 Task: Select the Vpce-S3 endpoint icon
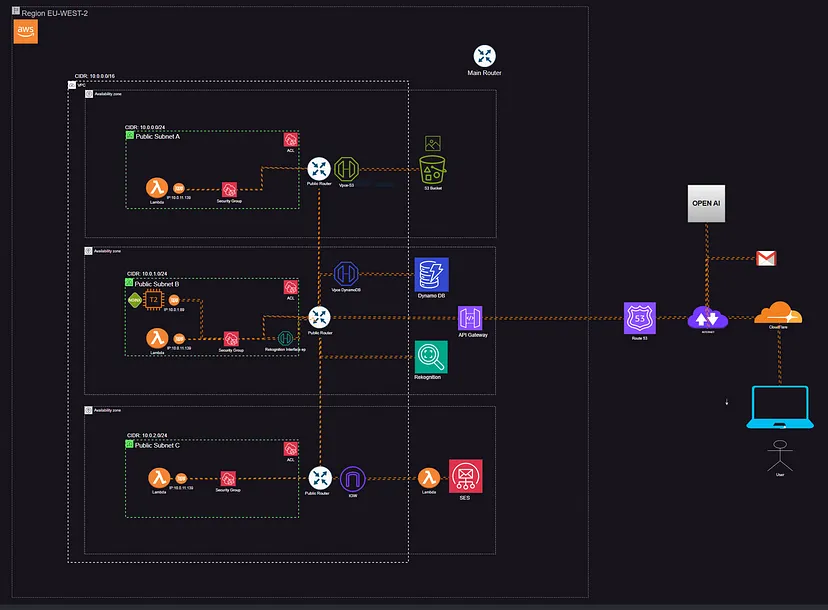346,169
